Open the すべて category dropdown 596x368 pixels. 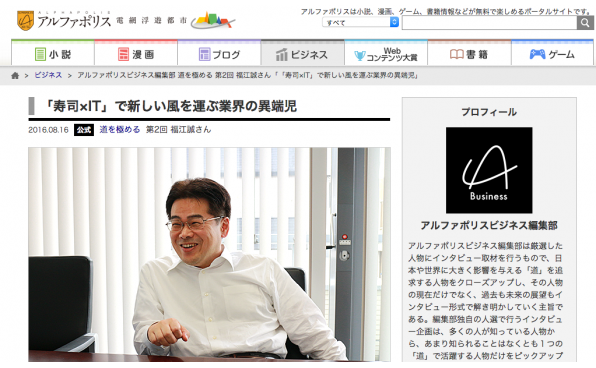point(360,22)
